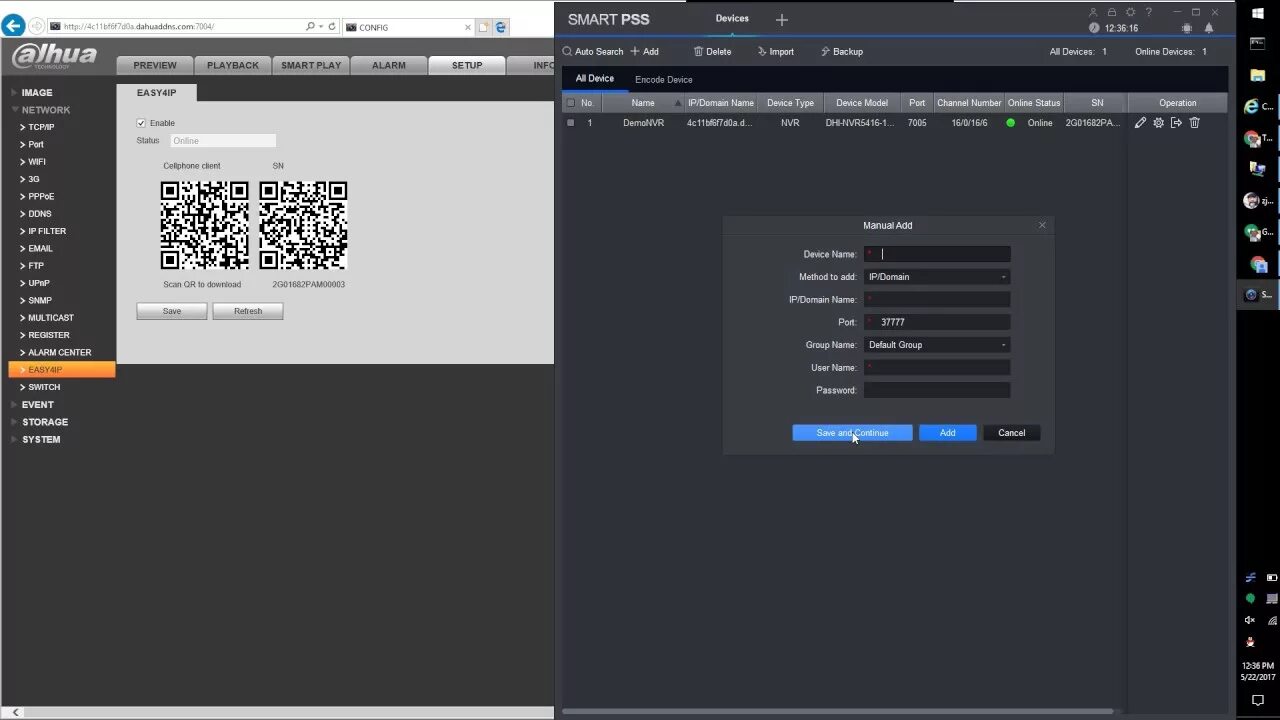1280x720 pixels.
Task: Select the All Device tab
Action: click(x=595, y=78)
